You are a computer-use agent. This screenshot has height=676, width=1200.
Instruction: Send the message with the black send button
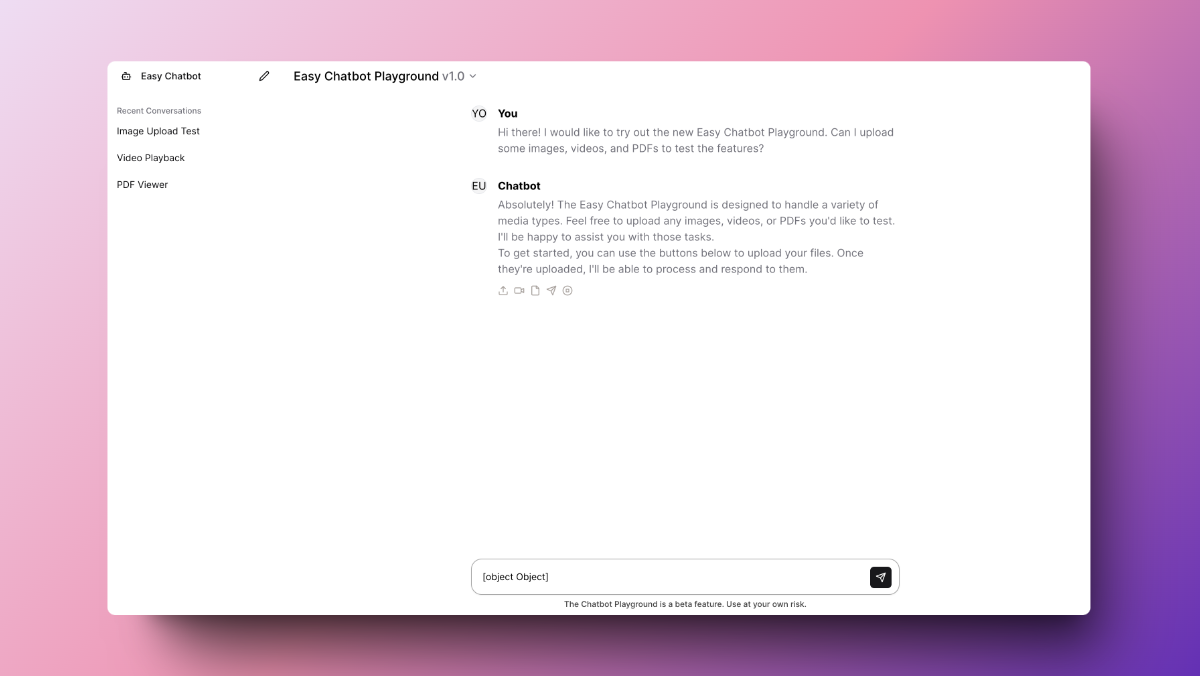tap(880, 577)
